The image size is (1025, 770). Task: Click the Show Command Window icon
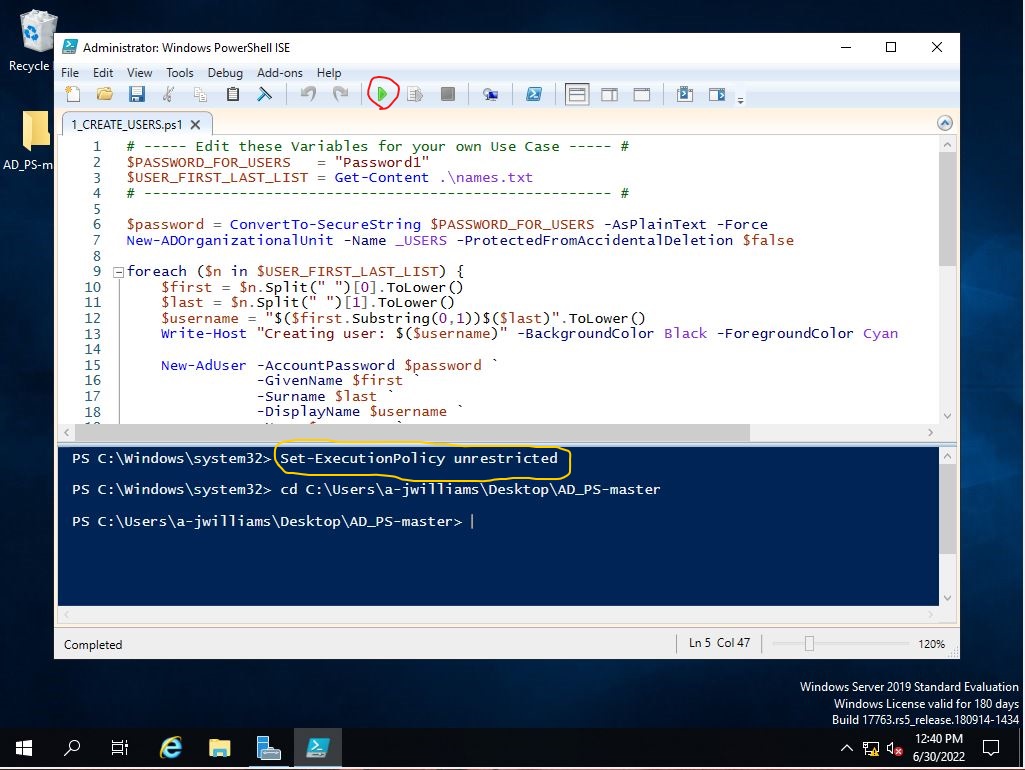click(x=684, y=95)
